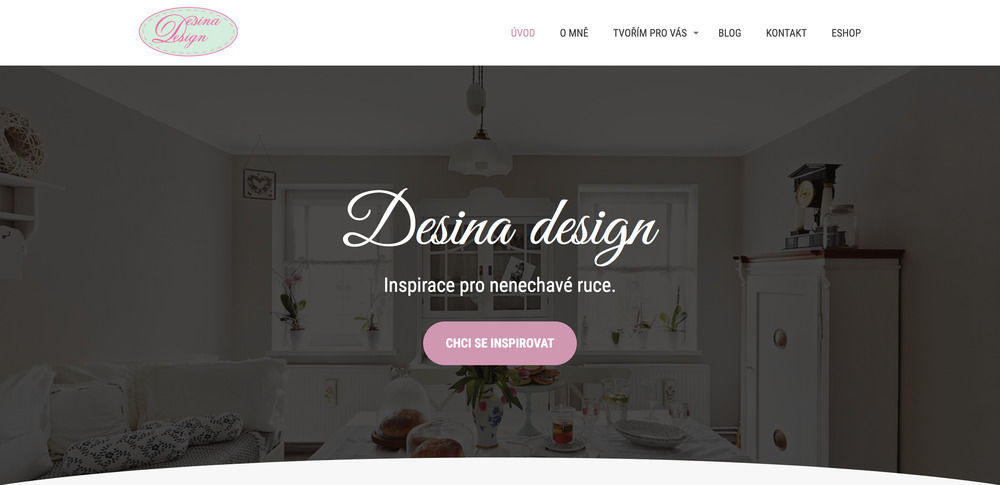1000x485 pixels.
Task: Click the left window with orchid
Action: tap(333, 268)
